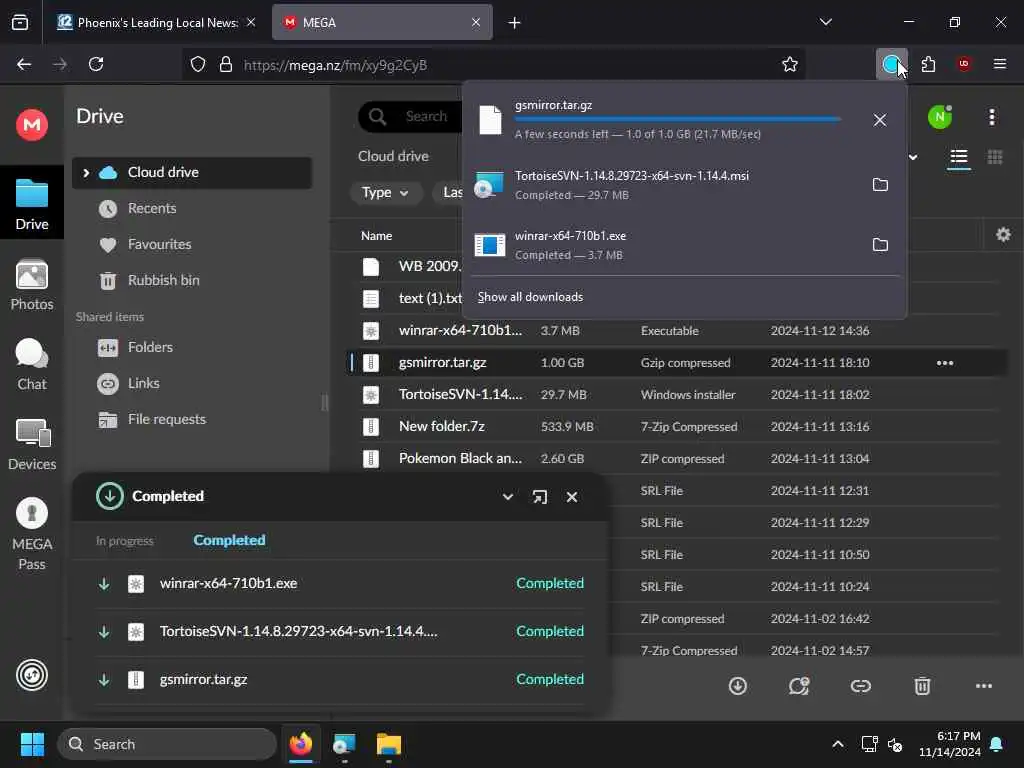
Task: Click the gsmirror.tar.gz download progress bar
Action: point(678,120)
